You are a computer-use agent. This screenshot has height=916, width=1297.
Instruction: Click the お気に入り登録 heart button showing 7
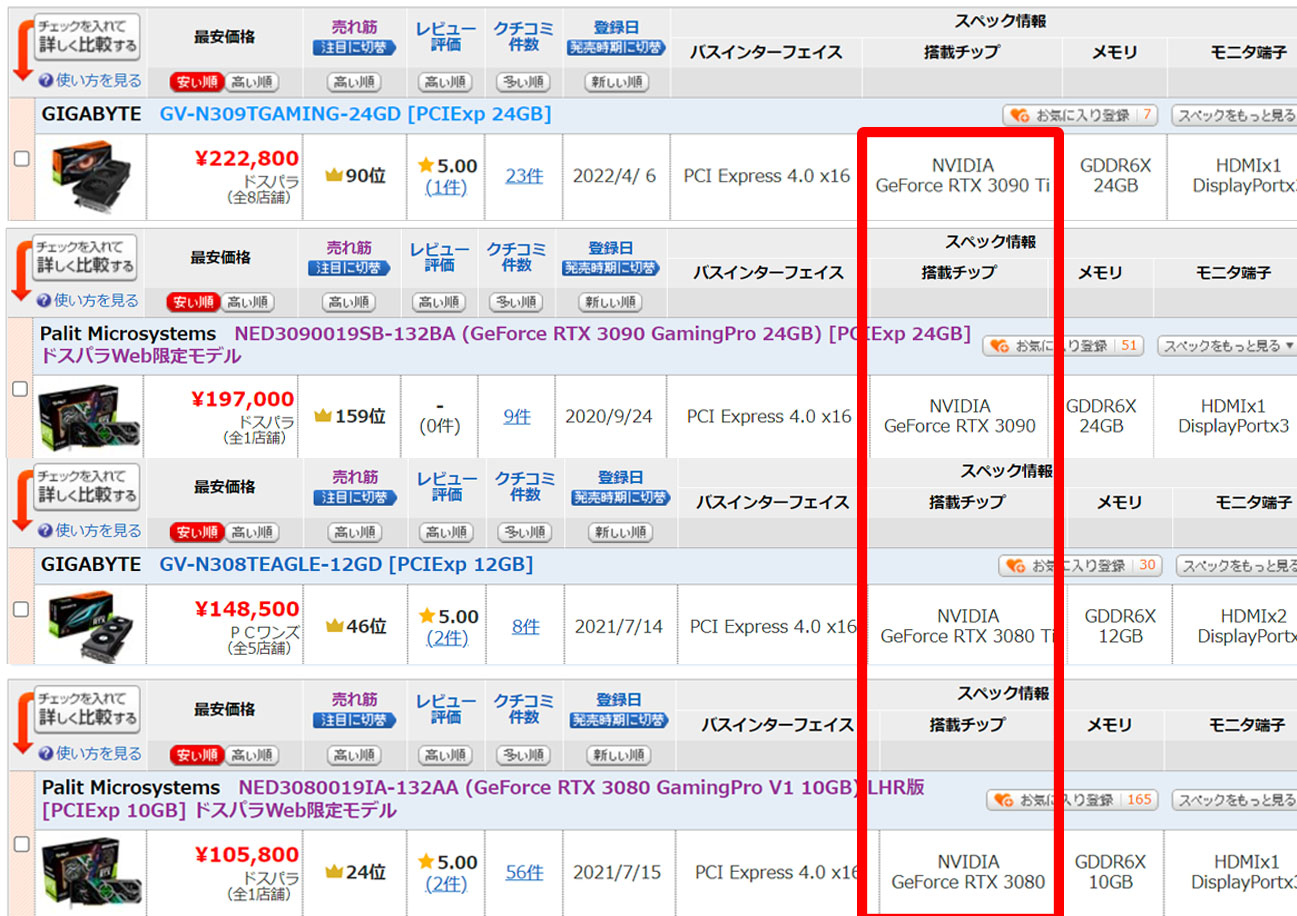click(1080, 116)
